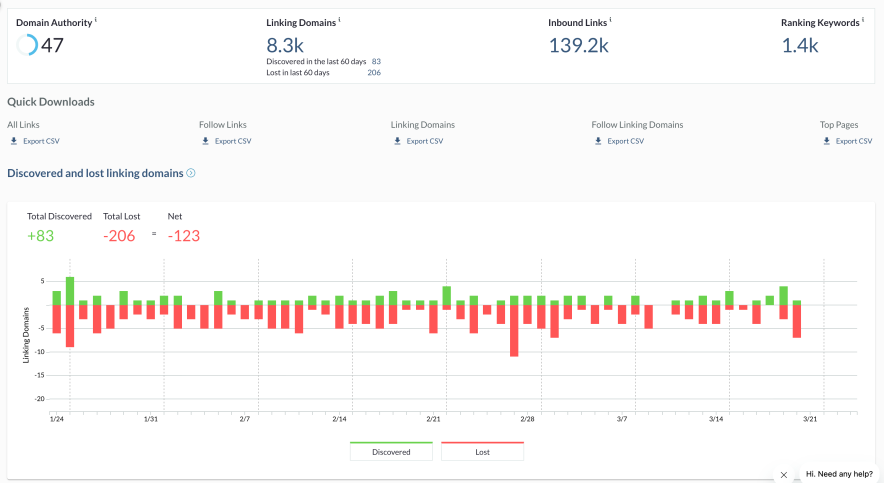Click download icon under All Links
Viewport: 884px width, 483px height.
(x=14, y=141)
